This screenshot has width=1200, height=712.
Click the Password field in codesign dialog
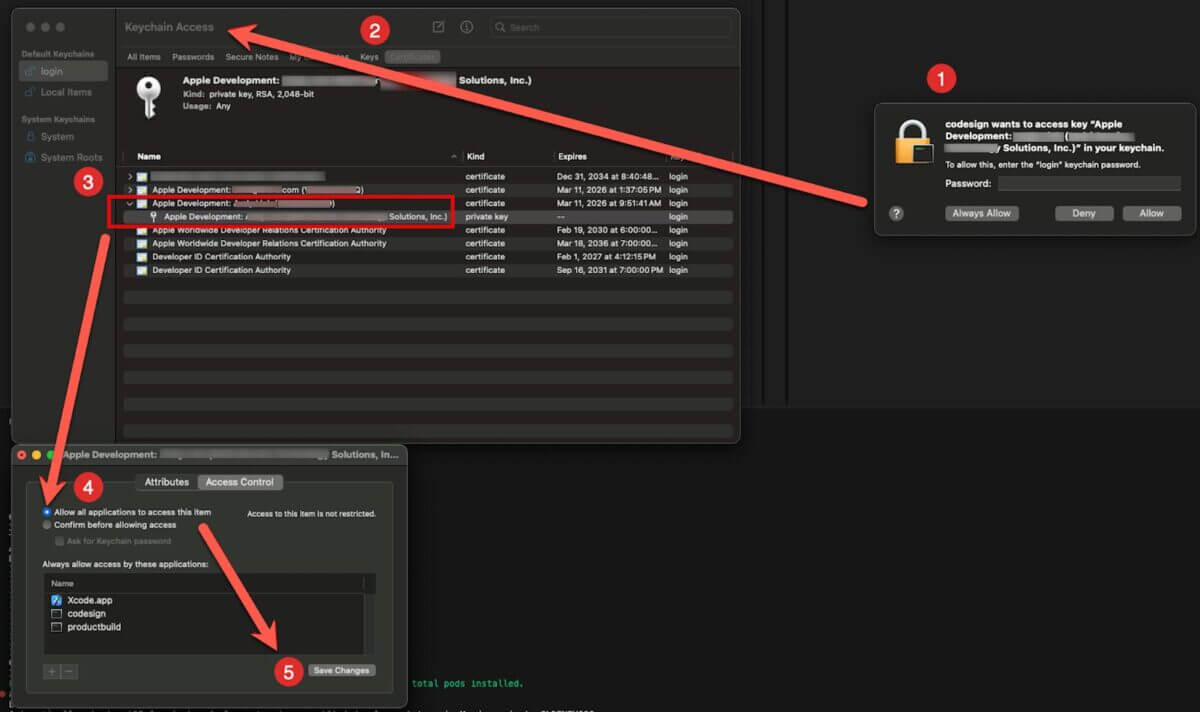tap(1089, 183)
